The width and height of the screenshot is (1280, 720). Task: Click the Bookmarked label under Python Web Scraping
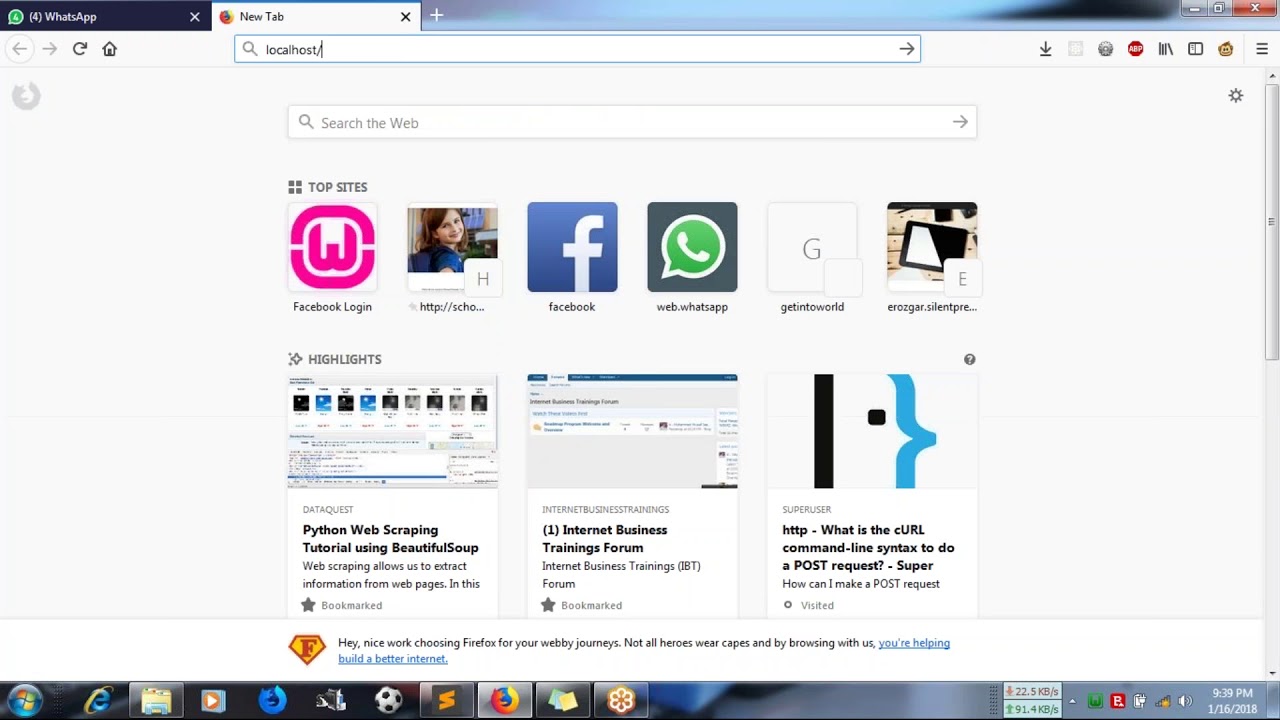point(351,605)
